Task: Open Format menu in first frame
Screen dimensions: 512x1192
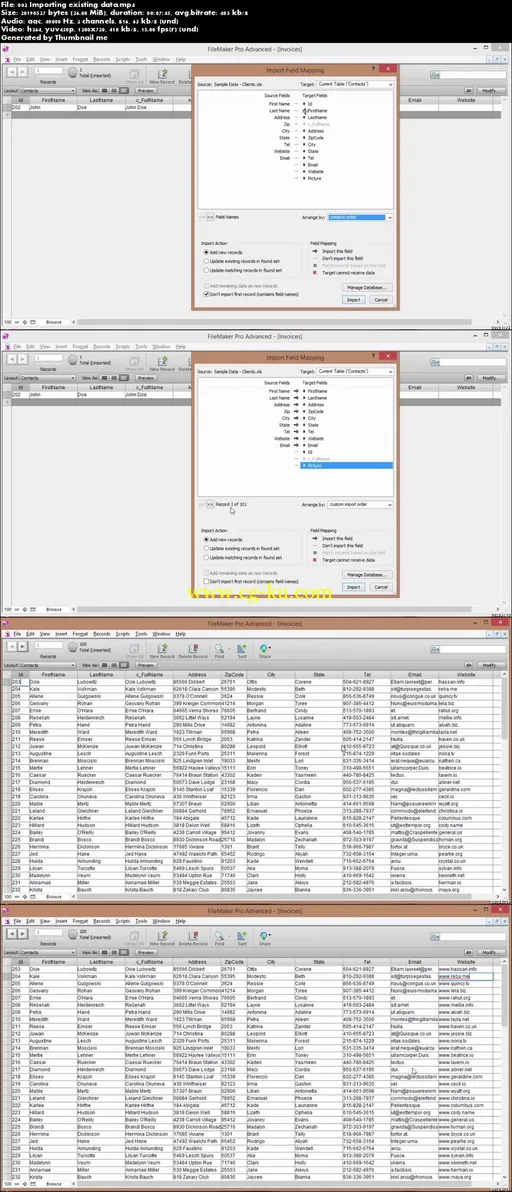Action: 80,59
